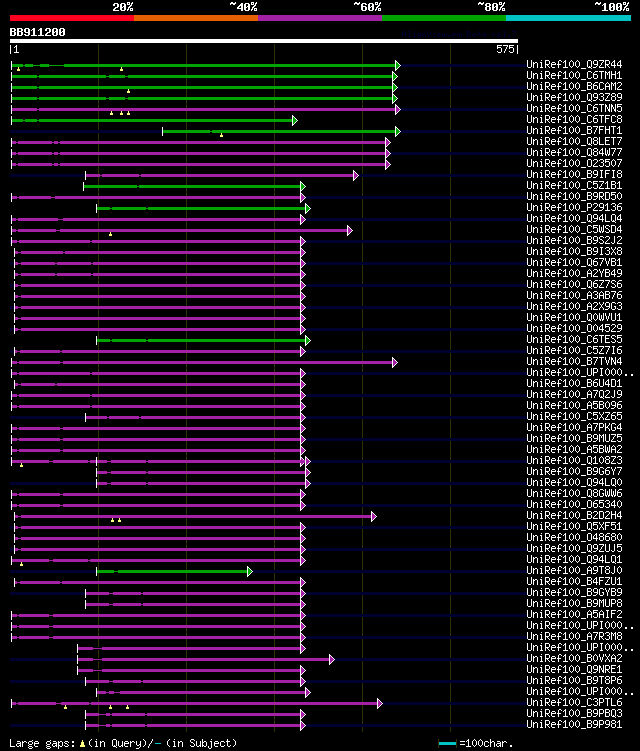Click the cyan 100char scale bar
The height and width of the screenshot is (751, 640).
447,744
